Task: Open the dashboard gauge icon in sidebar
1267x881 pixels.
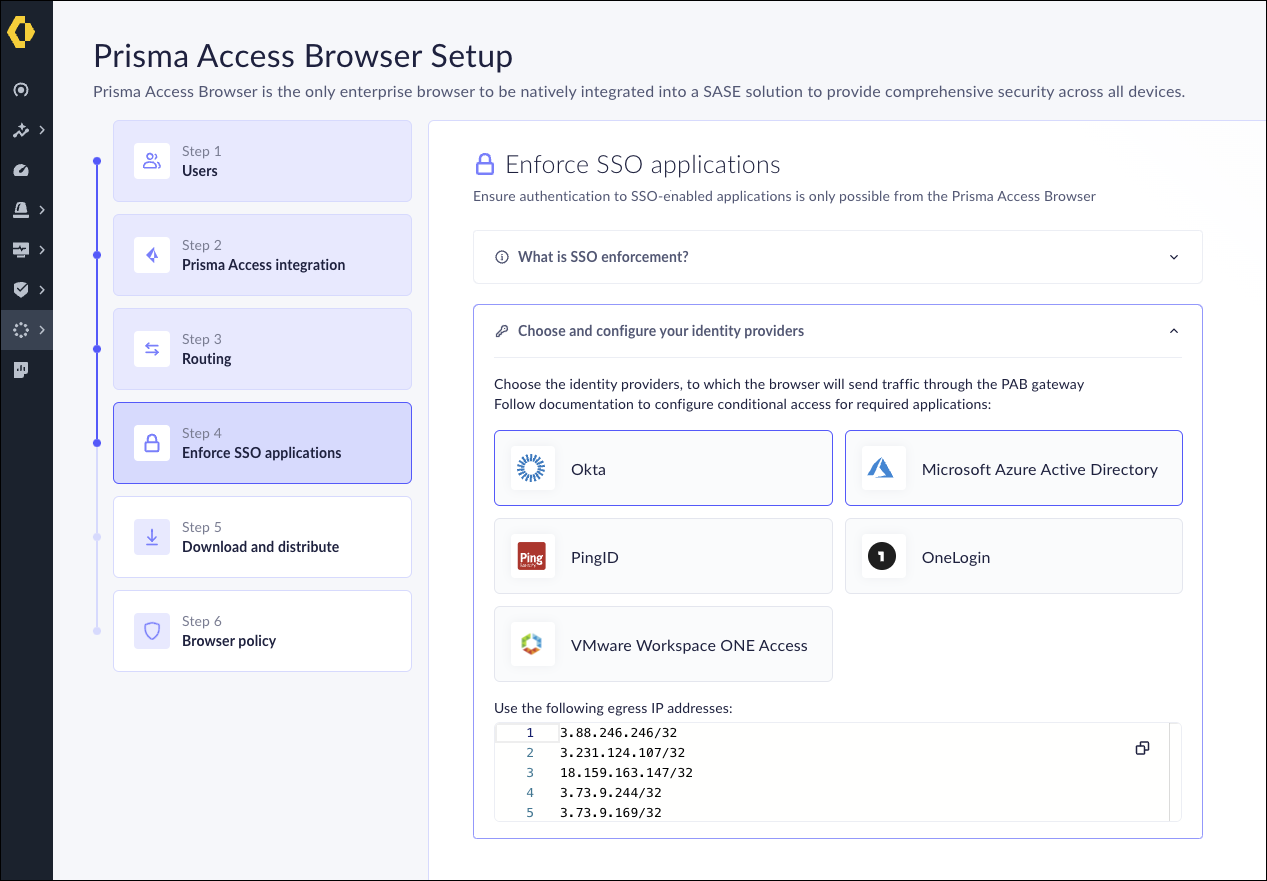Action: (x=21, y=170)
